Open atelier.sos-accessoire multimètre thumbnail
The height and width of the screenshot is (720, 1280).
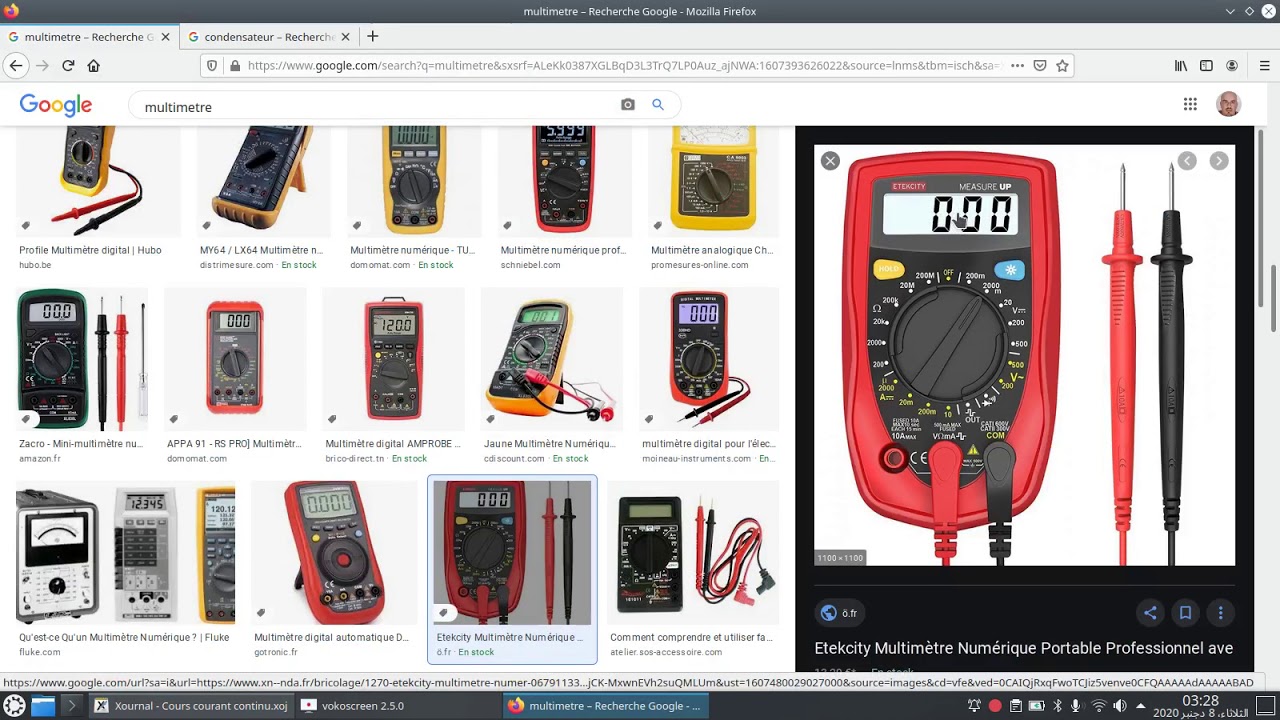[693, 552]
